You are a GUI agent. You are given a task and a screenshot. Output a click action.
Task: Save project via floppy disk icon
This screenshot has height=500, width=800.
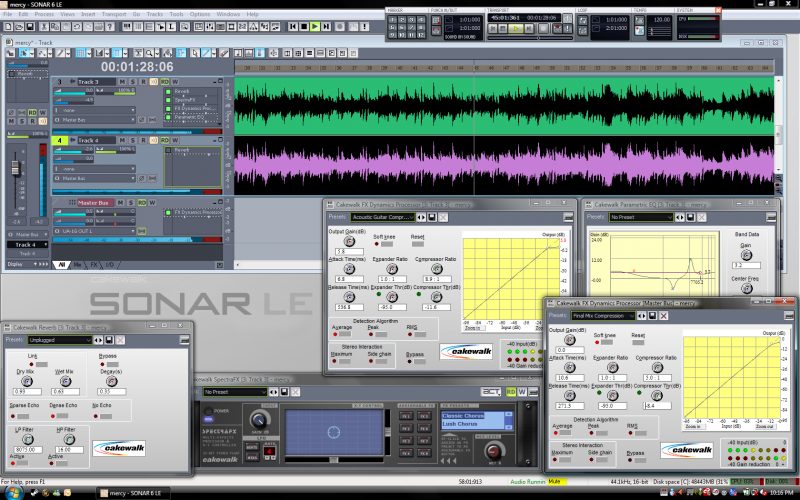pos(30,27)
